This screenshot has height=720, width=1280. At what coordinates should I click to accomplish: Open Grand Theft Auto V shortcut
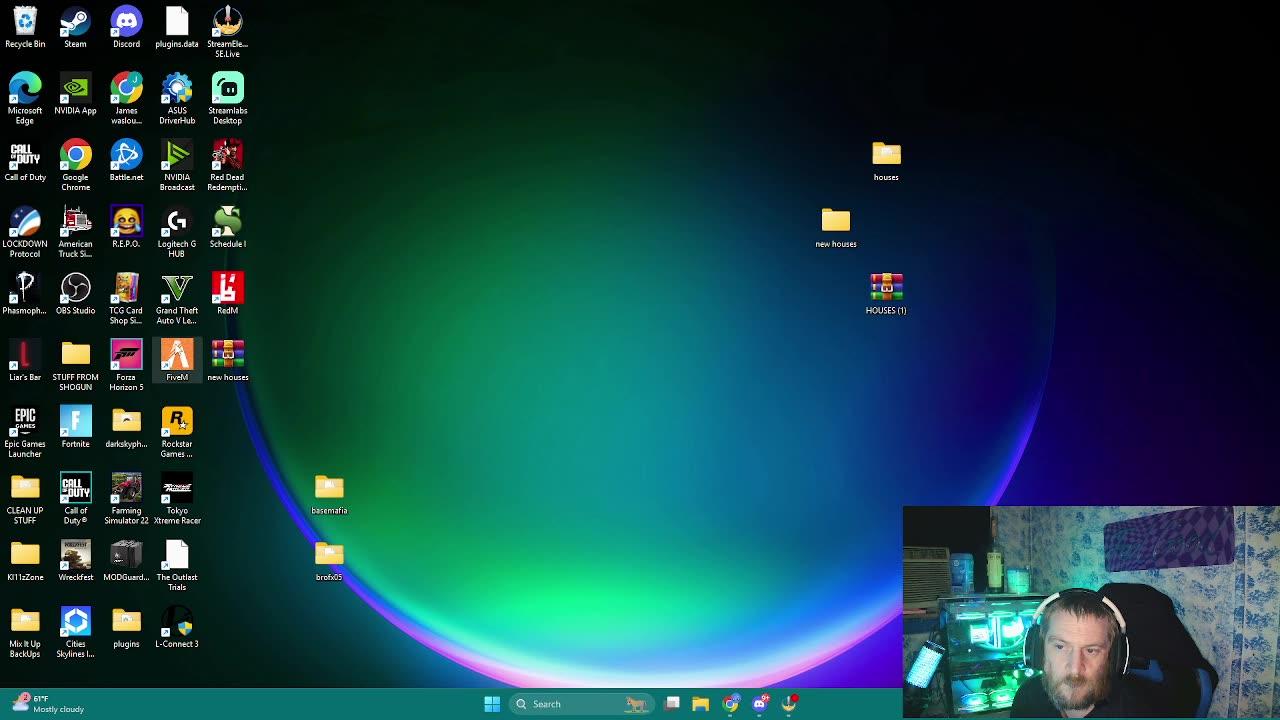pyautogui.click(x=177, y=298)
